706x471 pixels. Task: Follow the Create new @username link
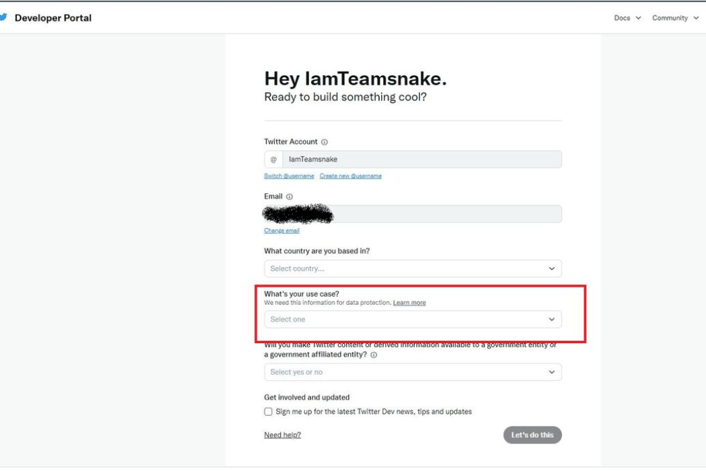point(351,176)
